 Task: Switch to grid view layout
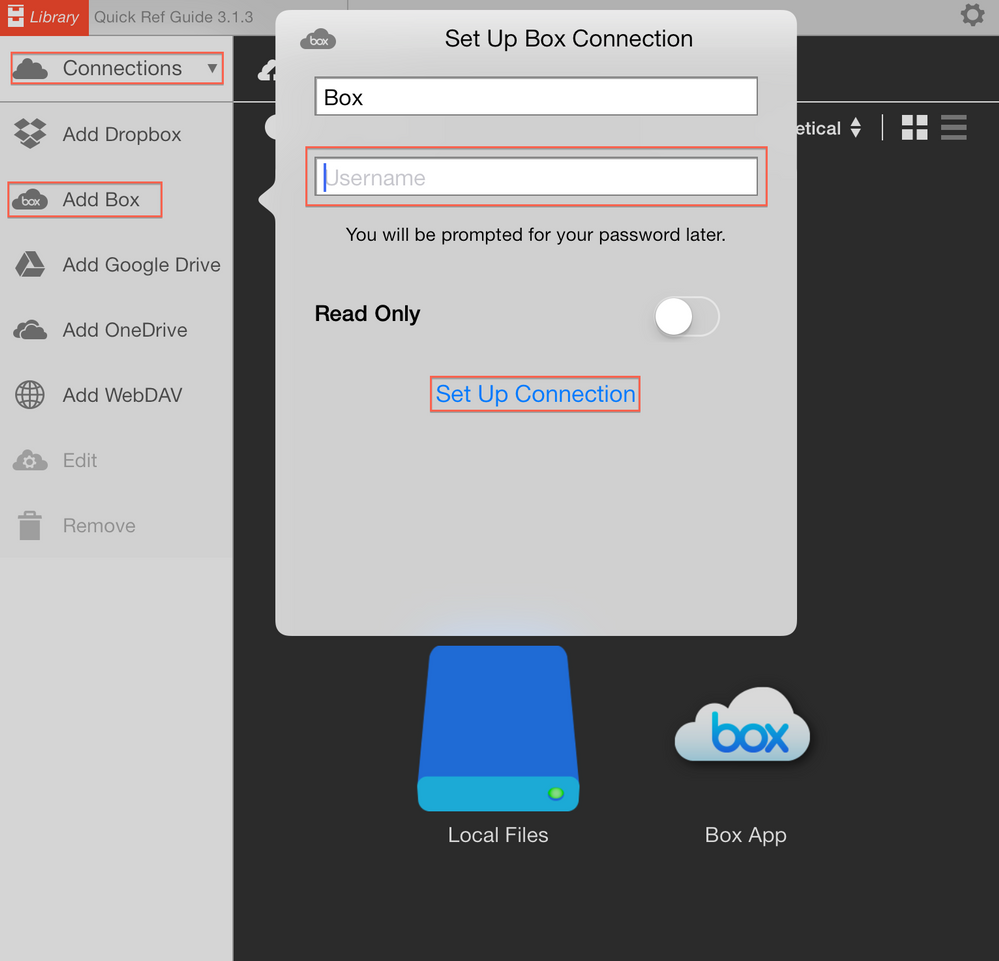tap(913, 127)
